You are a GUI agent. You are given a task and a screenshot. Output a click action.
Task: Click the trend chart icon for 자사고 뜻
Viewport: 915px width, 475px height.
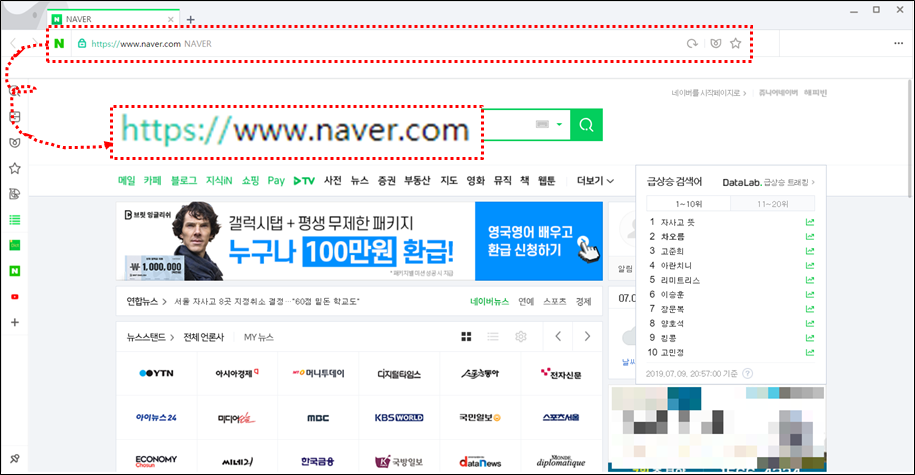pos(809,222)
